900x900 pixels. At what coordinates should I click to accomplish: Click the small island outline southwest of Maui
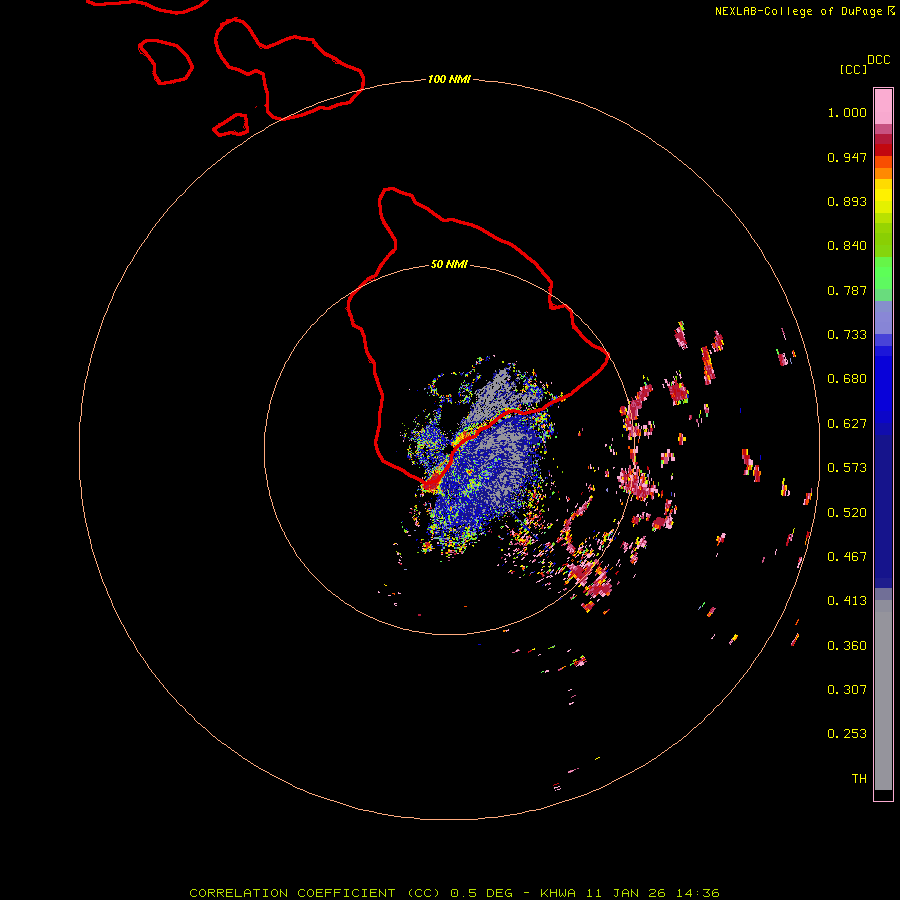click(x=231, y=125)
